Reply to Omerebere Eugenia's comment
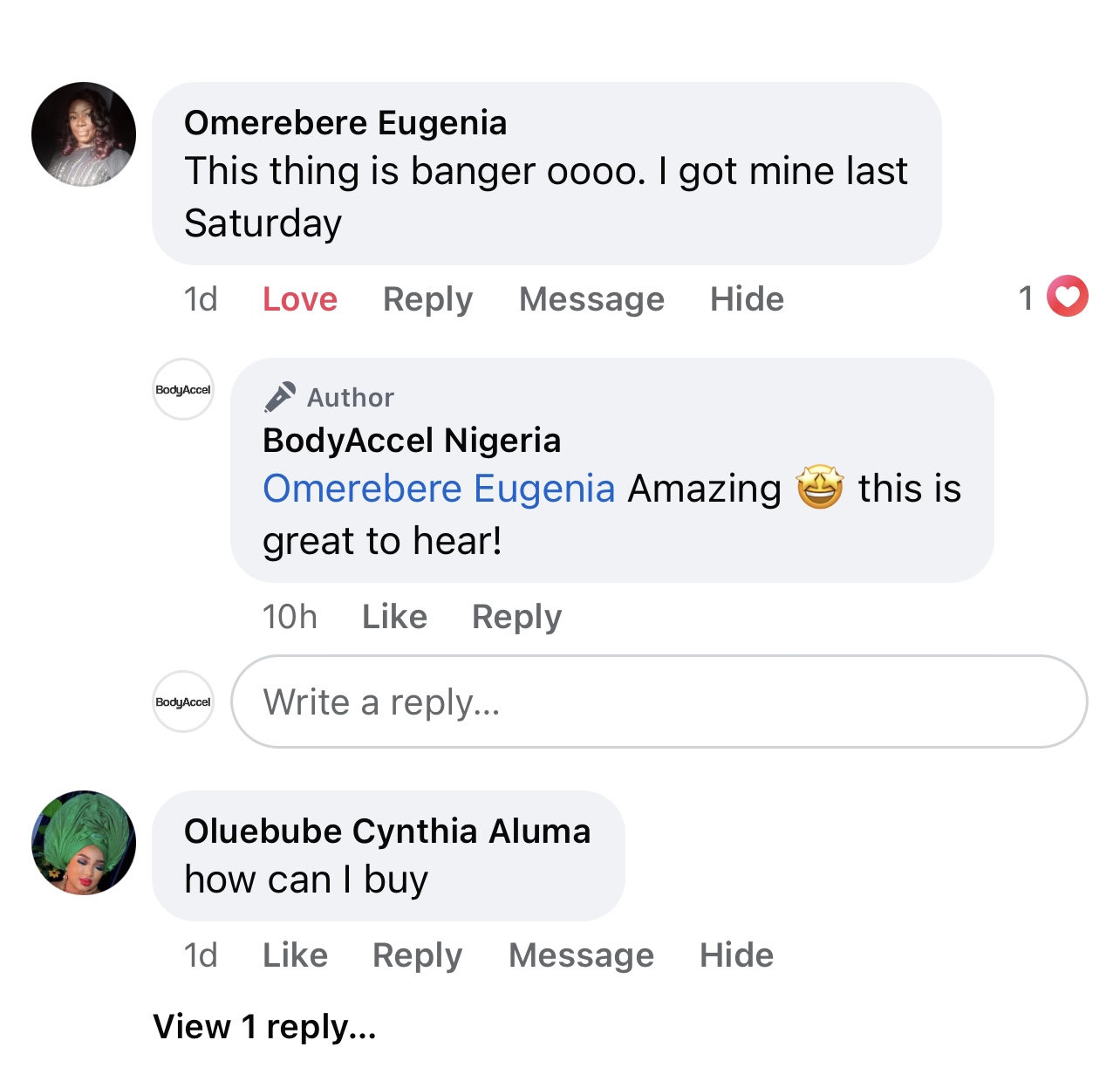The image size is (1120, 1088). click(x=427, y=299)
